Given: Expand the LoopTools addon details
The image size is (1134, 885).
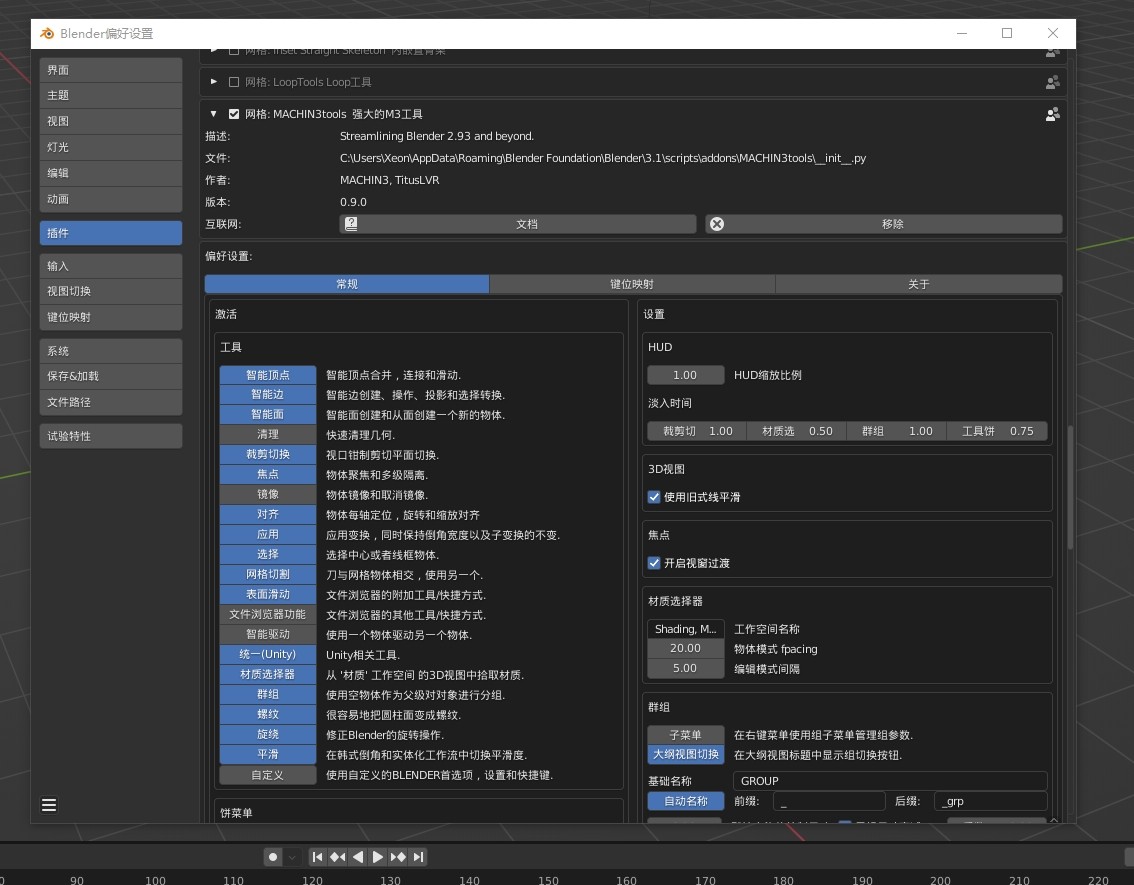Looking at the screenshot, I should [213, 82].
